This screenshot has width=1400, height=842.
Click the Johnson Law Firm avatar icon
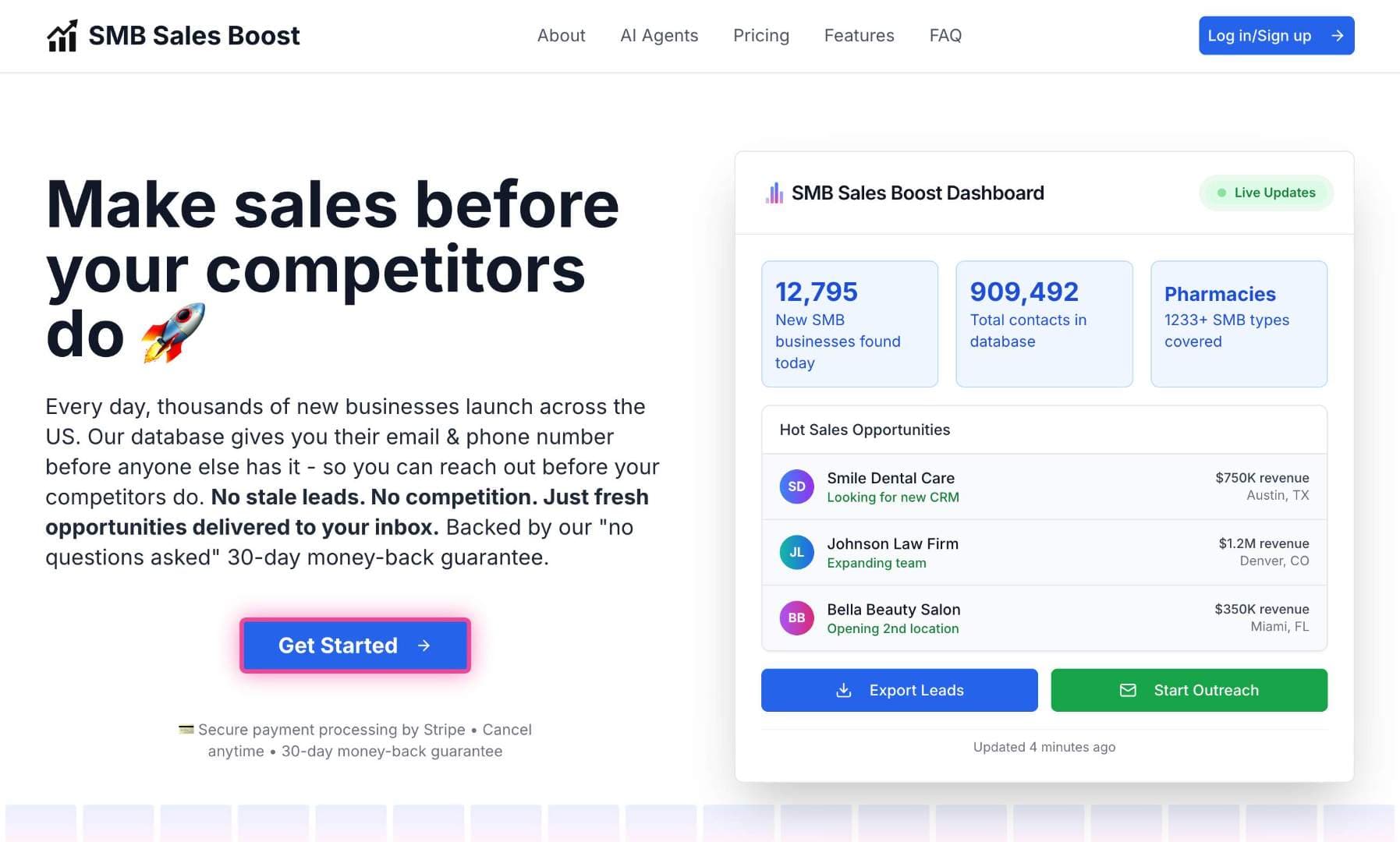(796, 552)
